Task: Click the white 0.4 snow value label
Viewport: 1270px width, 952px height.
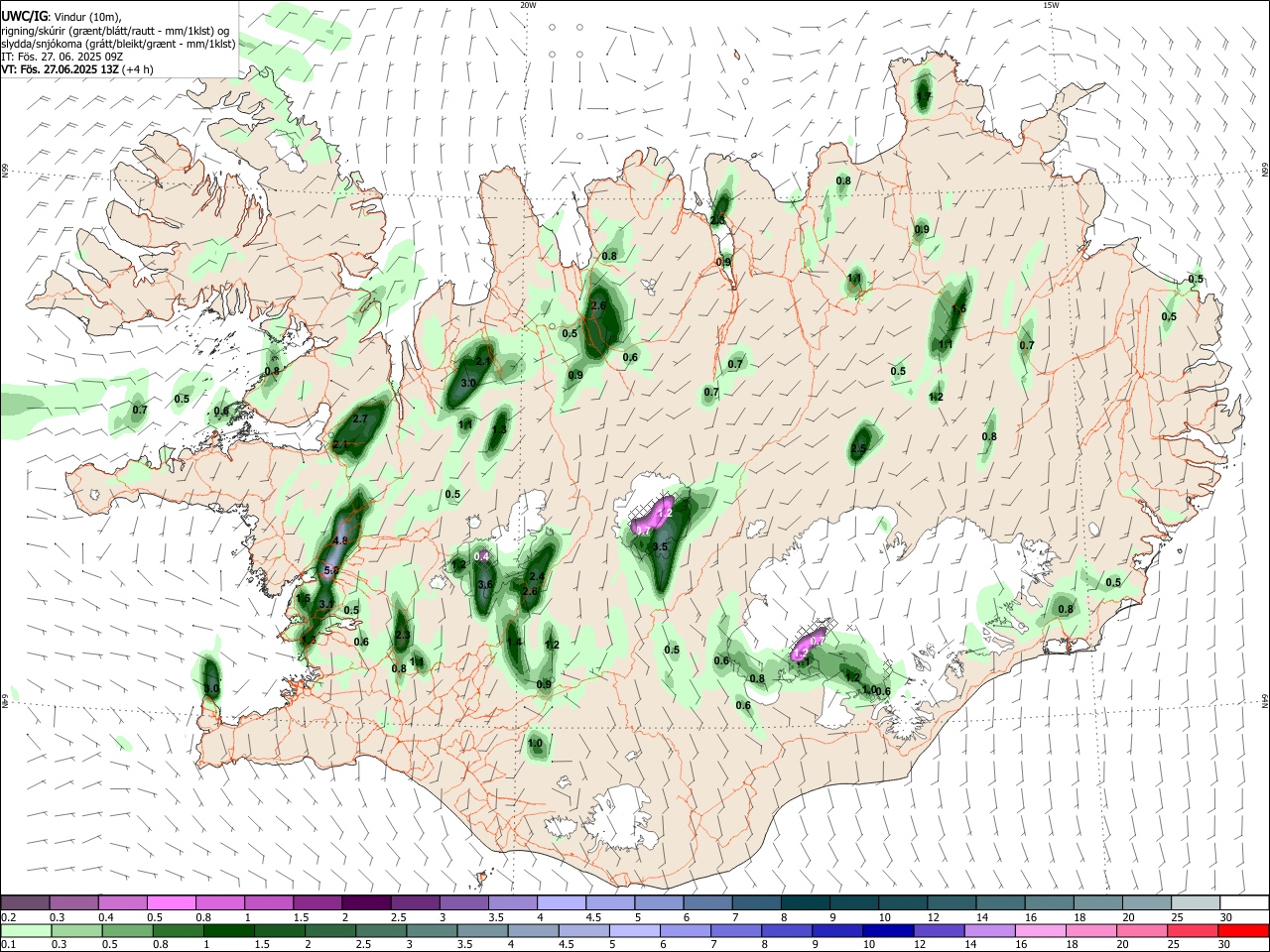Action: [x=481, y=557]
